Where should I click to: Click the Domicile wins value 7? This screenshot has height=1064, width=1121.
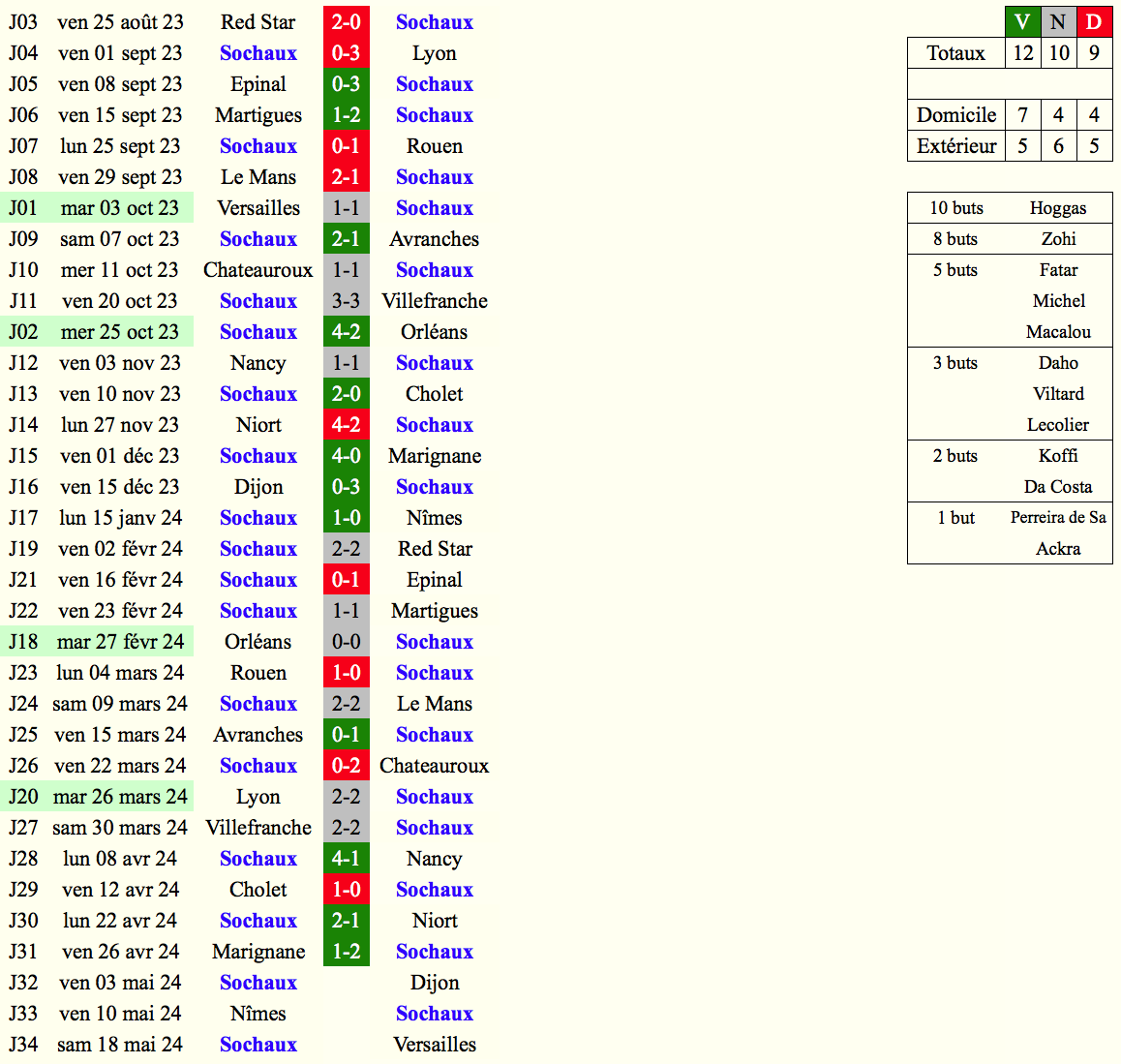point(1023,115)
